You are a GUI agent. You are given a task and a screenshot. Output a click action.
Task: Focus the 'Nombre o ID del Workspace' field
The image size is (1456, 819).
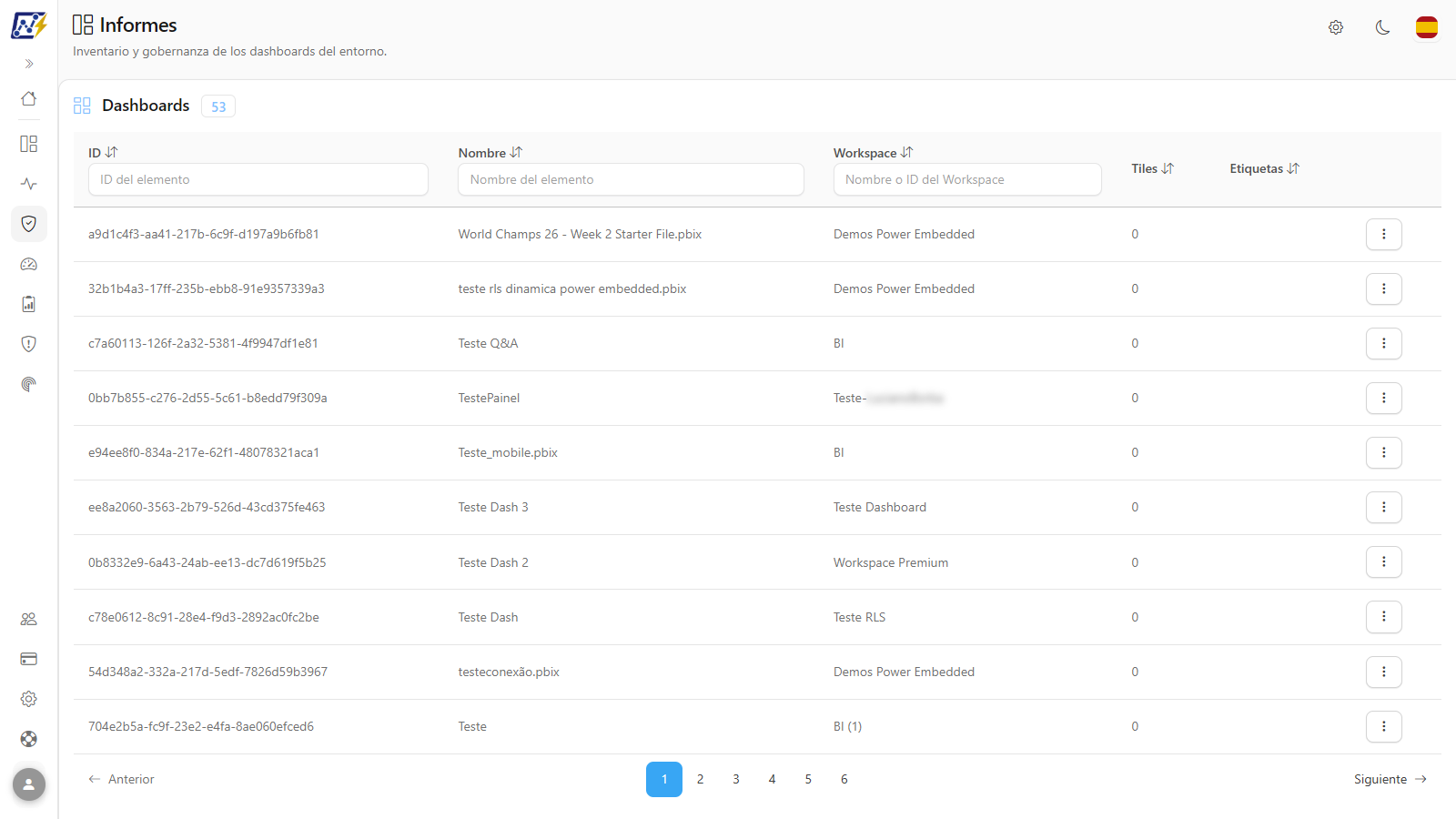click(x=967, y=179)
